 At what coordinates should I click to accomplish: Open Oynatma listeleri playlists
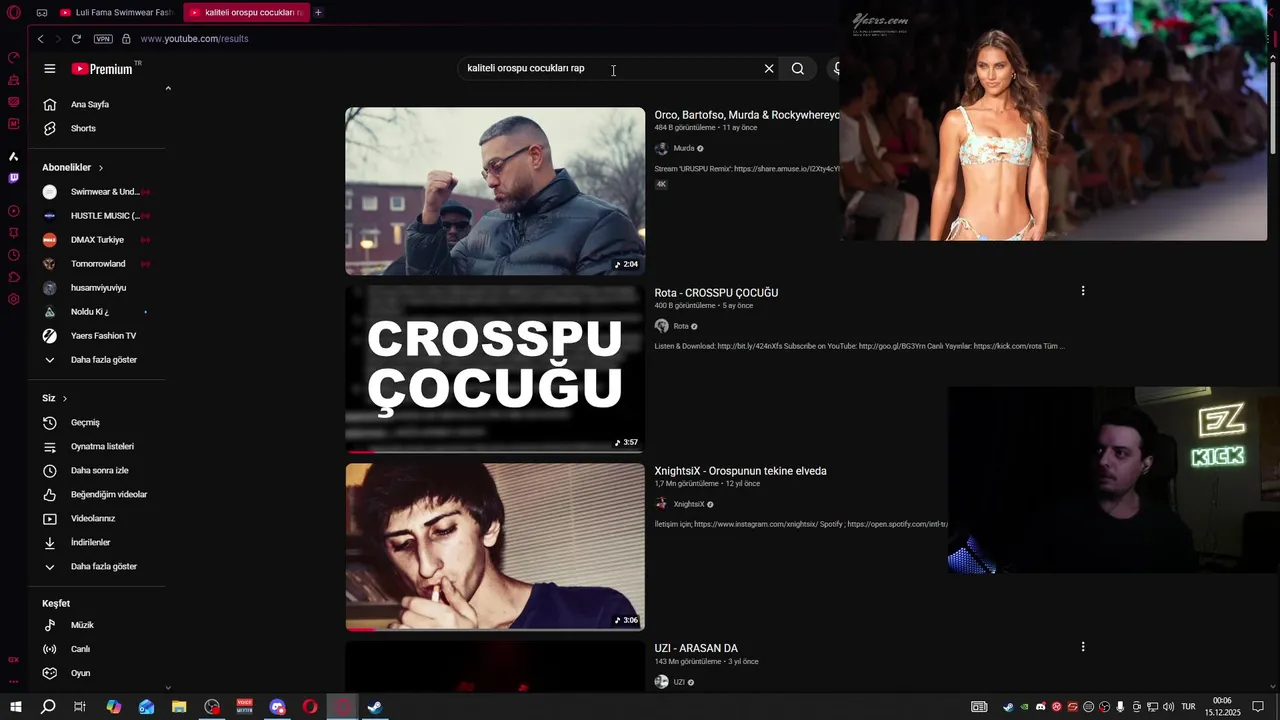(98, 447)
